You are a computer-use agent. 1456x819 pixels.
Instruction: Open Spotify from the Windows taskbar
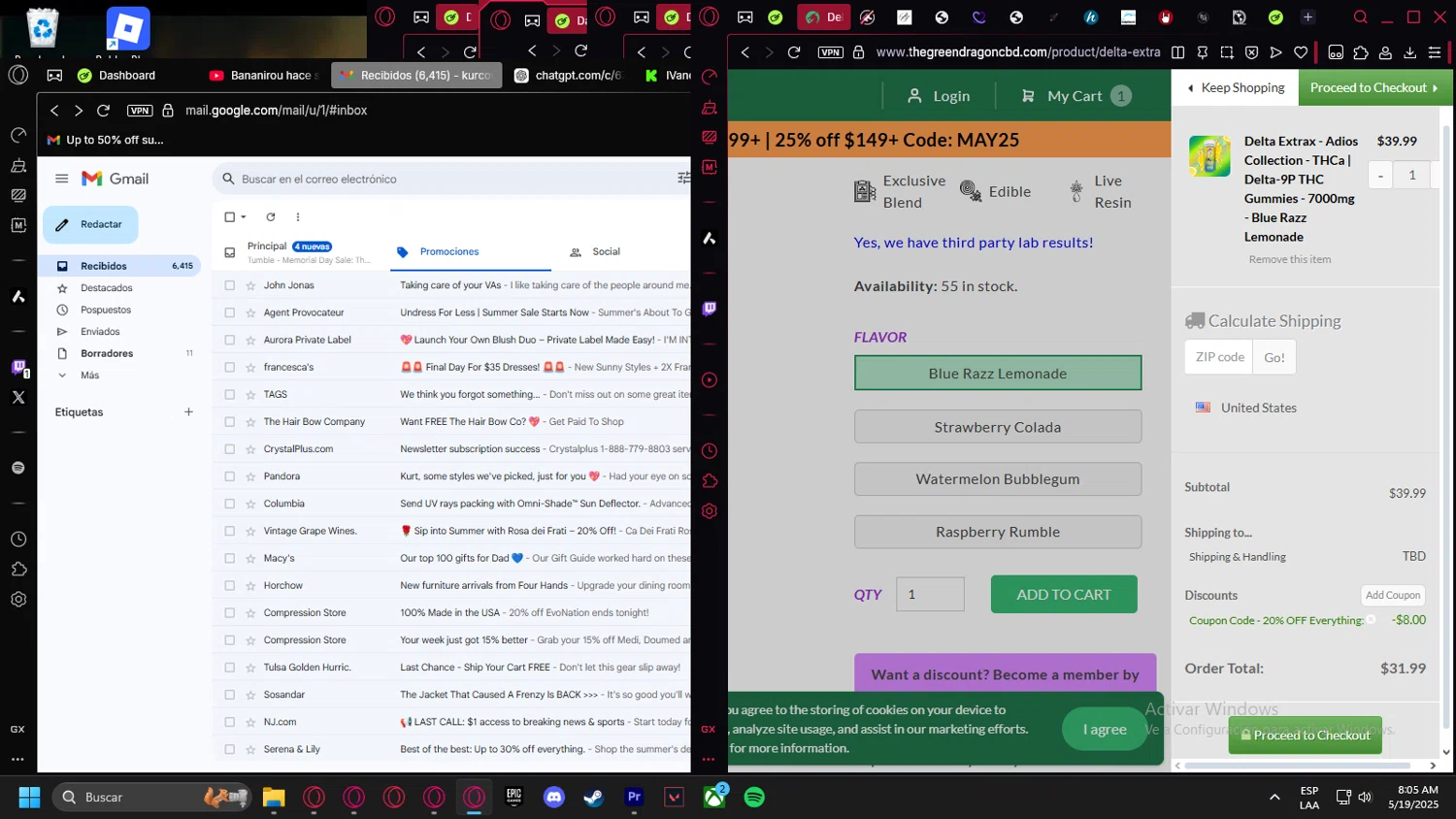click(x=754, y=798)
